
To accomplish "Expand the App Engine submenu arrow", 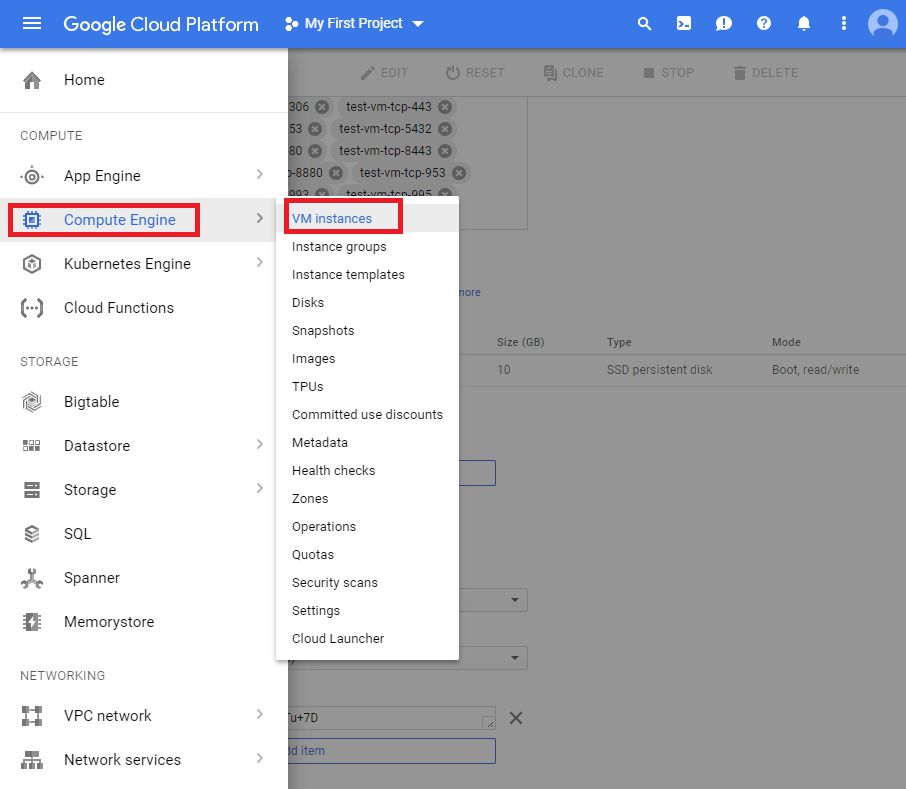I will point(260,175).
